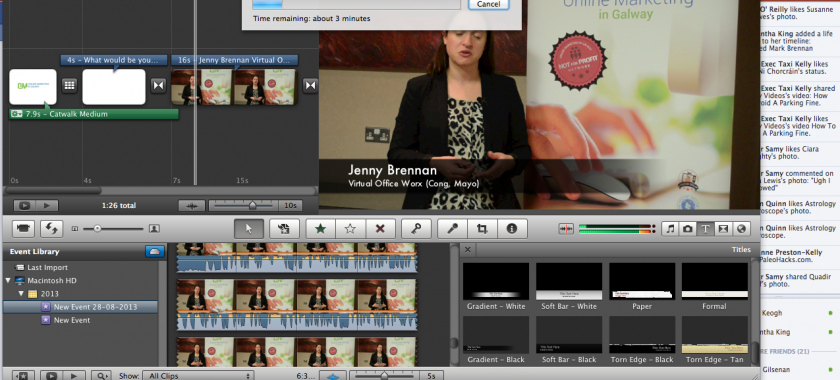The height and width of the screenshot is (380, 840).
Task: Open the keyword filter search button
Action: 100,376
